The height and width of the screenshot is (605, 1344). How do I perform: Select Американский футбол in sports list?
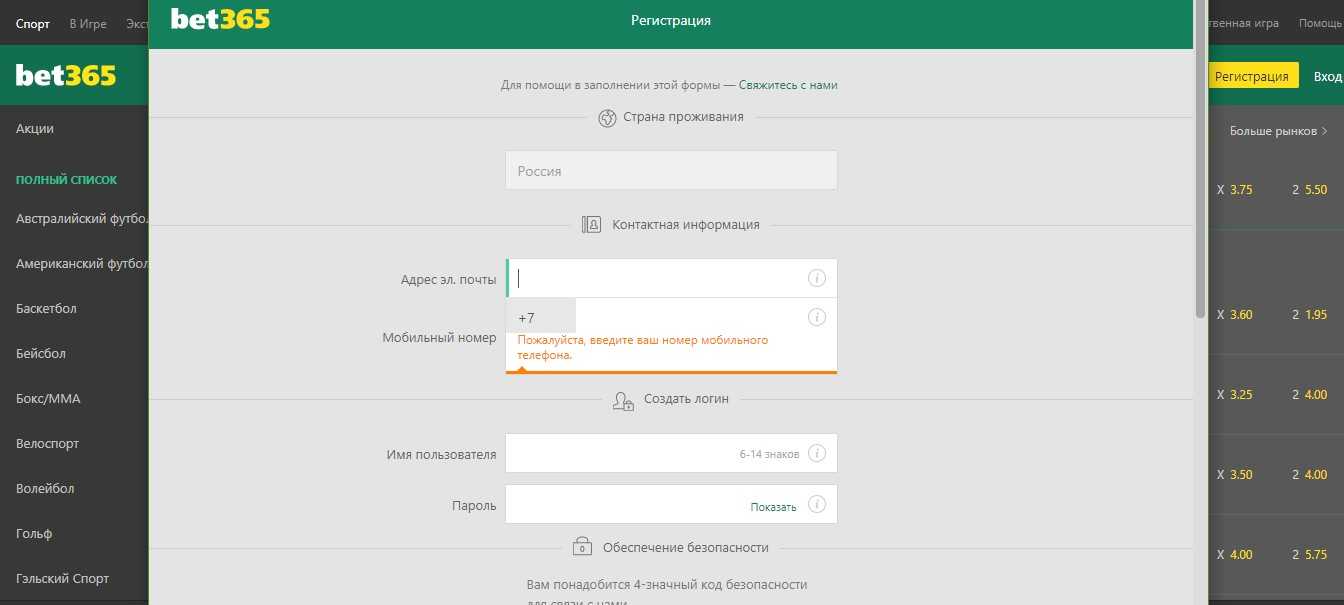coord(82,264)
